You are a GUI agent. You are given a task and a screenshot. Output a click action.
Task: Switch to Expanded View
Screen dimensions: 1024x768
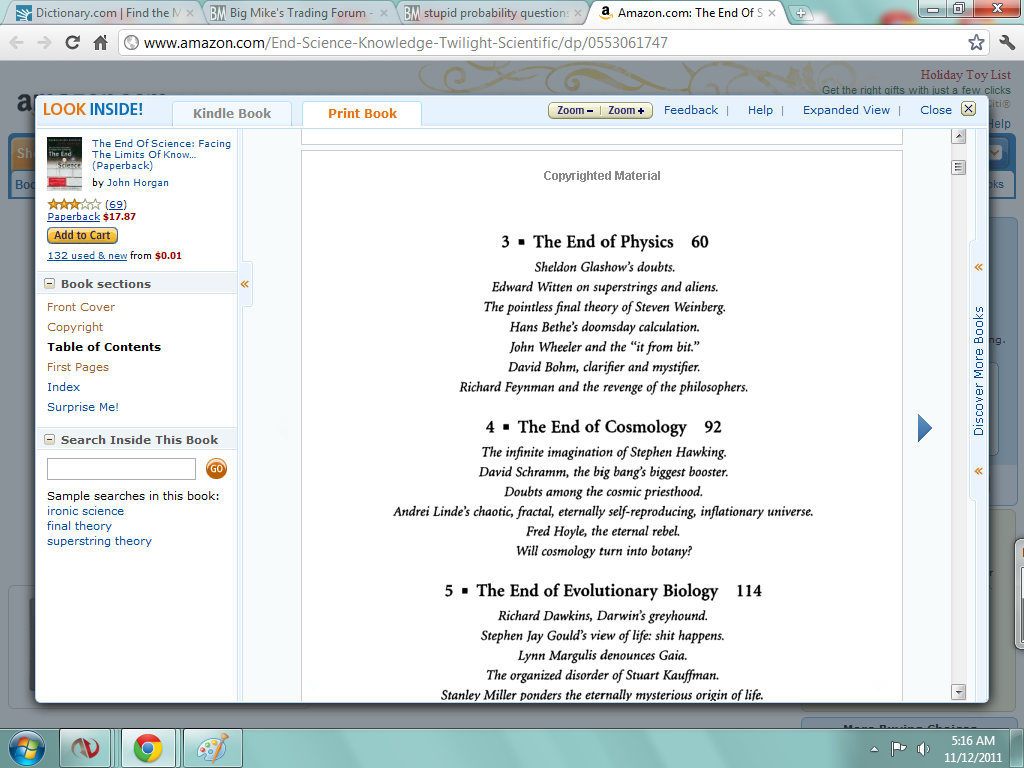[x=846, y=110]
